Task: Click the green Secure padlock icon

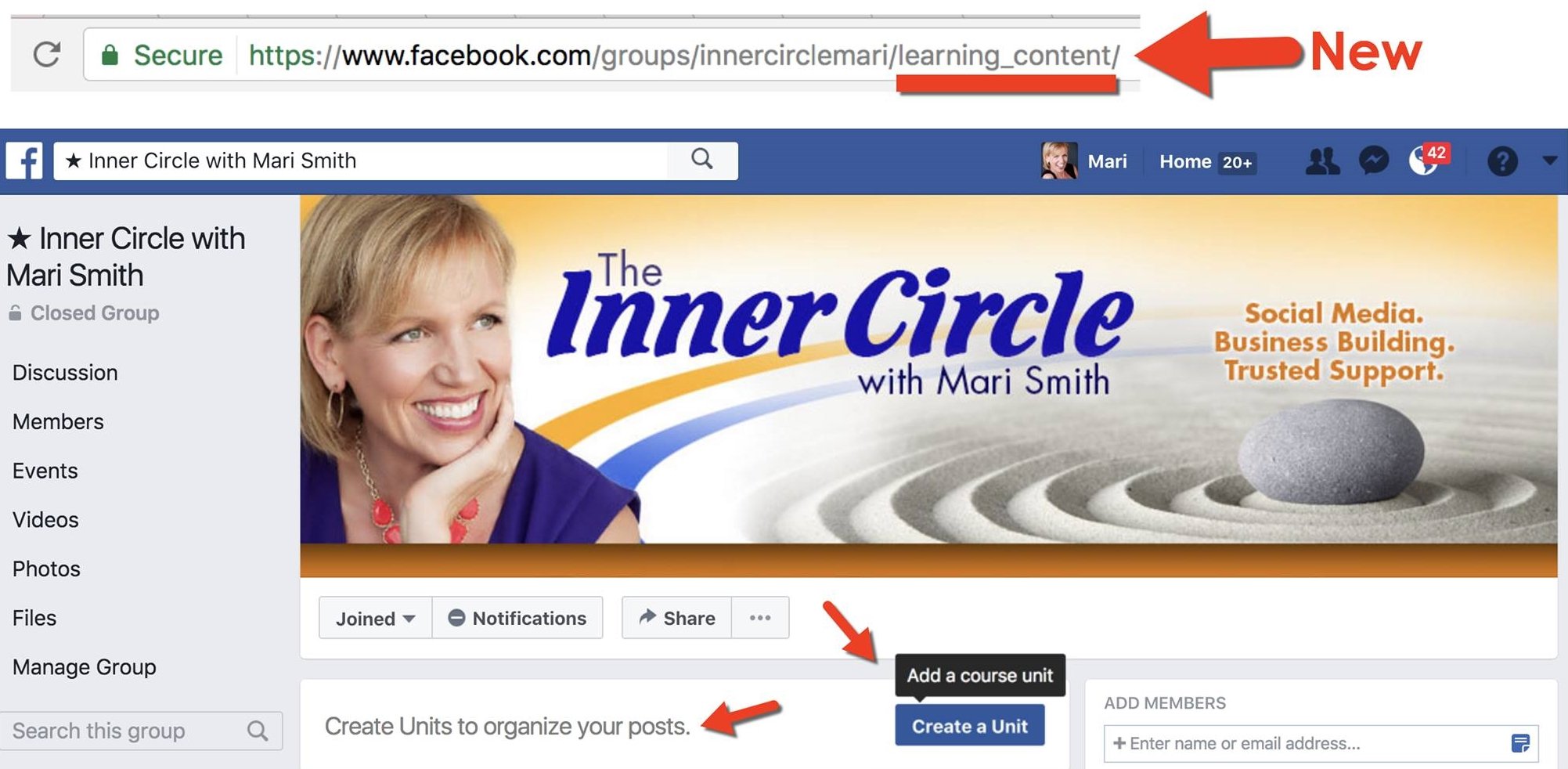Action: [110, 55]
